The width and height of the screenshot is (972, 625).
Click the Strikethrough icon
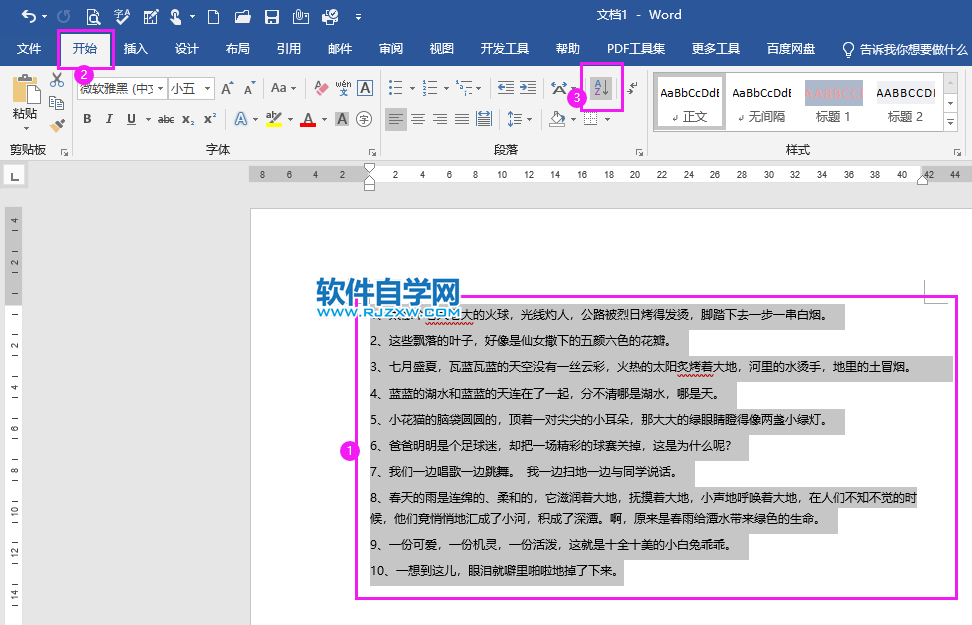(166, 118)
